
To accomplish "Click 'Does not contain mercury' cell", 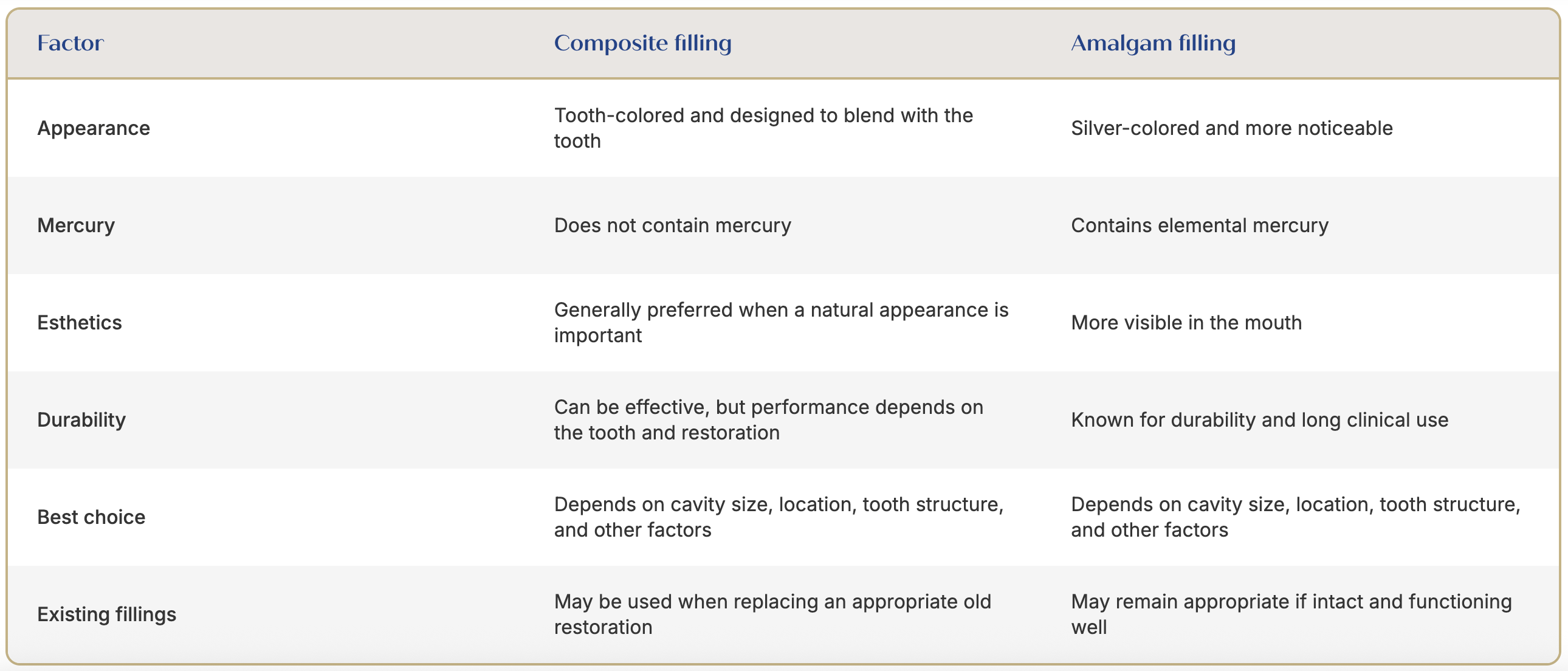I will (672, 225).
